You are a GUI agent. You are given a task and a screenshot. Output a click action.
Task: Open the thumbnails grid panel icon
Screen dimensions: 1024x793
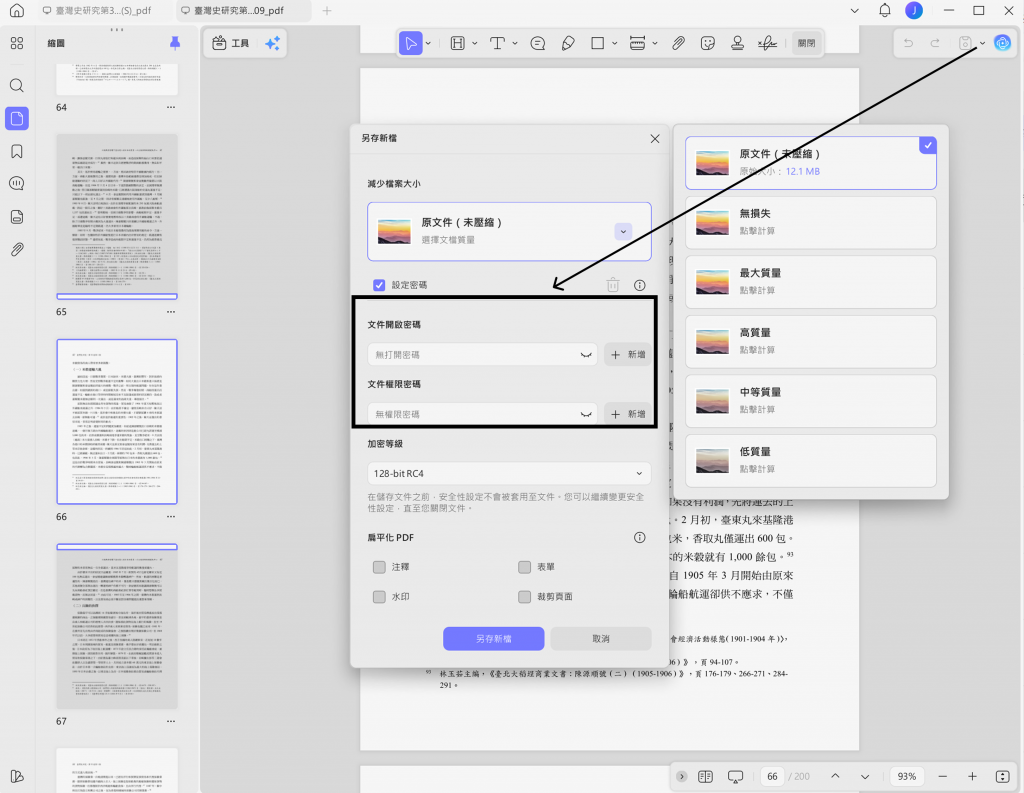click(x=17, y=43)
